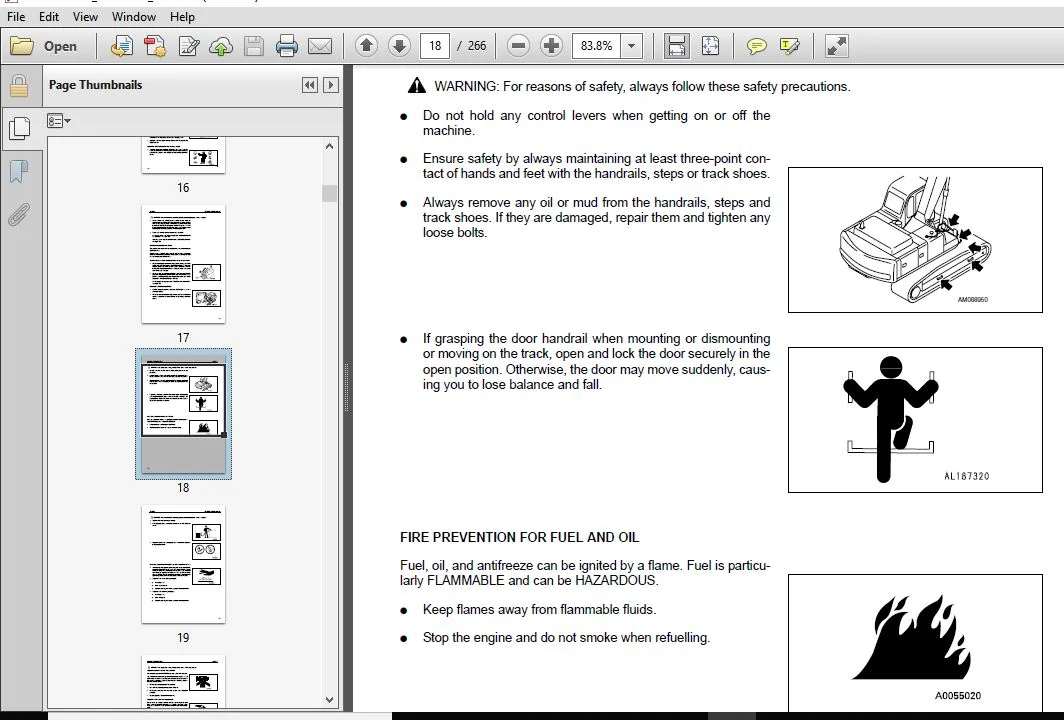
Task: Click the 'Always remove any oil or mud' bullet
Action: click(x=596, y=217)
